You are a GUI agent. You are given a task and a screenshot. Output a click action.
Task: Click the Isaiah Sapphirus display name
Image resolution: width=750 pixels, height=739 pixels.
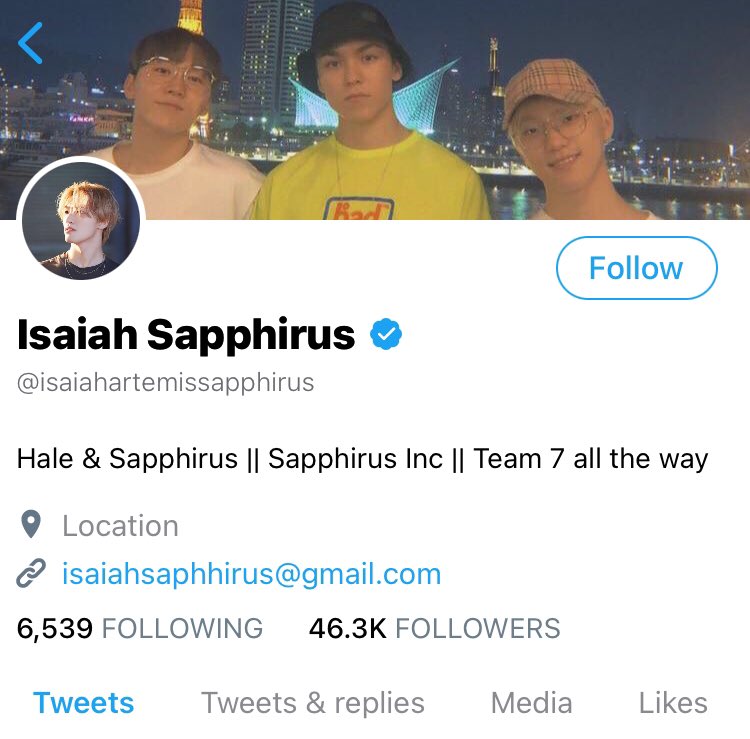click(x=186, y=335)
